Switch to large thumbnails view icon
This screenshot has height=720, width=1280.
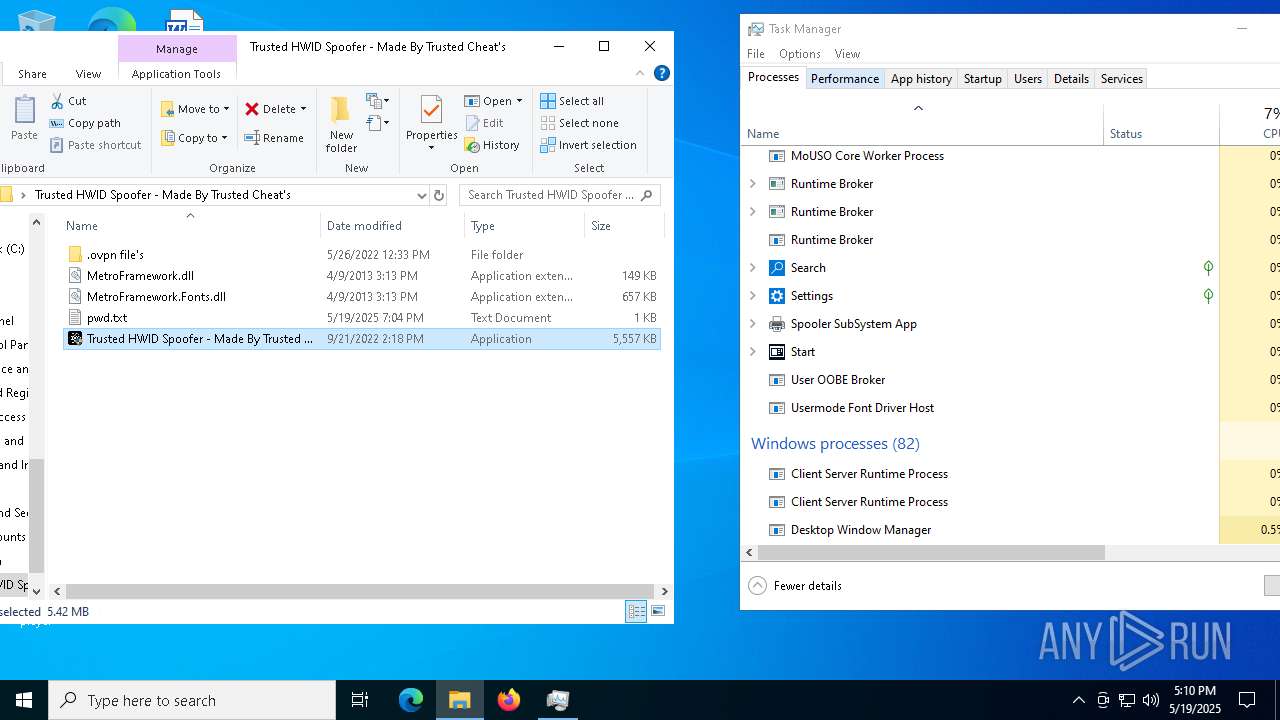pyautogui.click(x=658, y=611)
